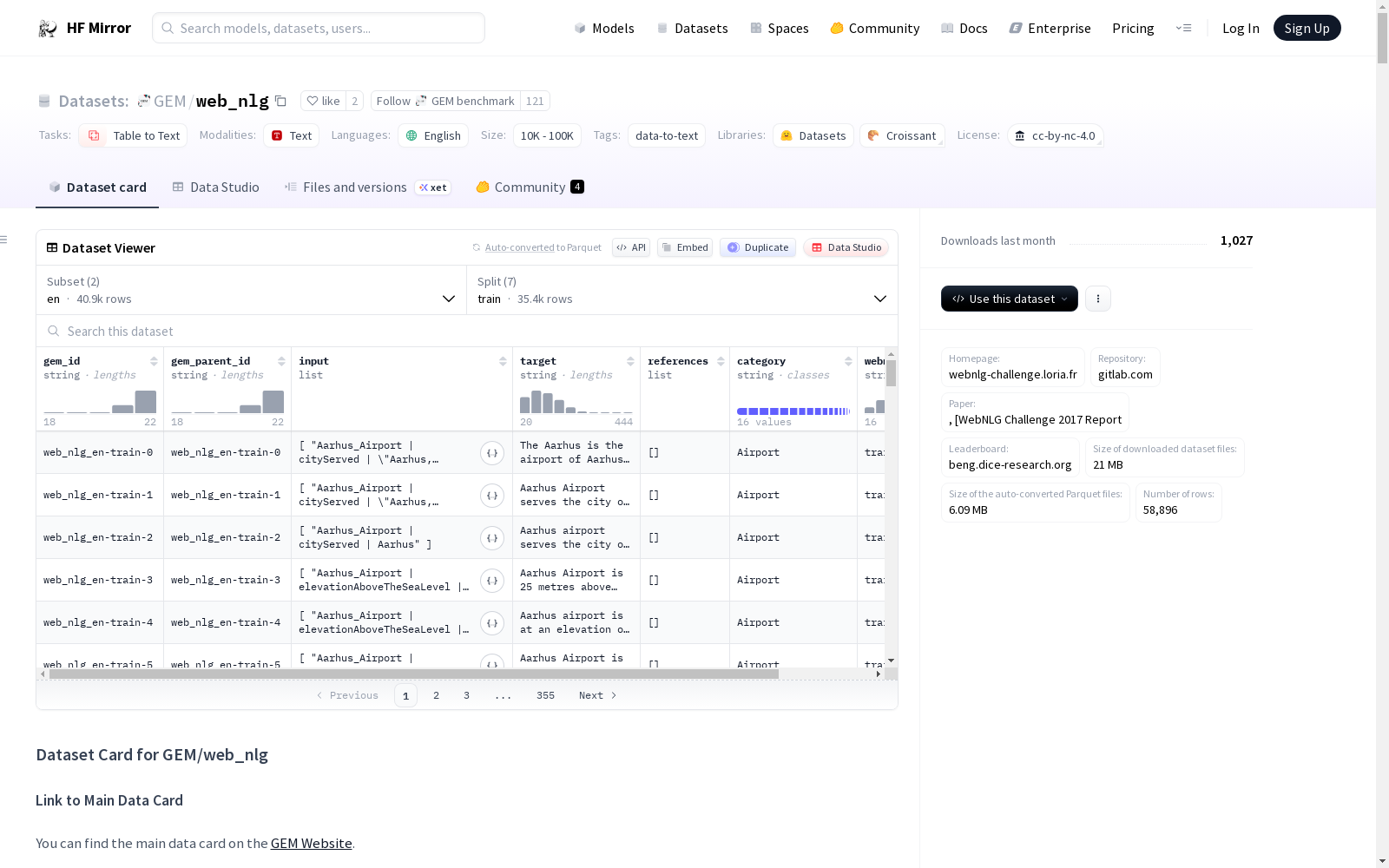Sort by the category column
The height and width of the screenshot is (868, 1389).
848,361
